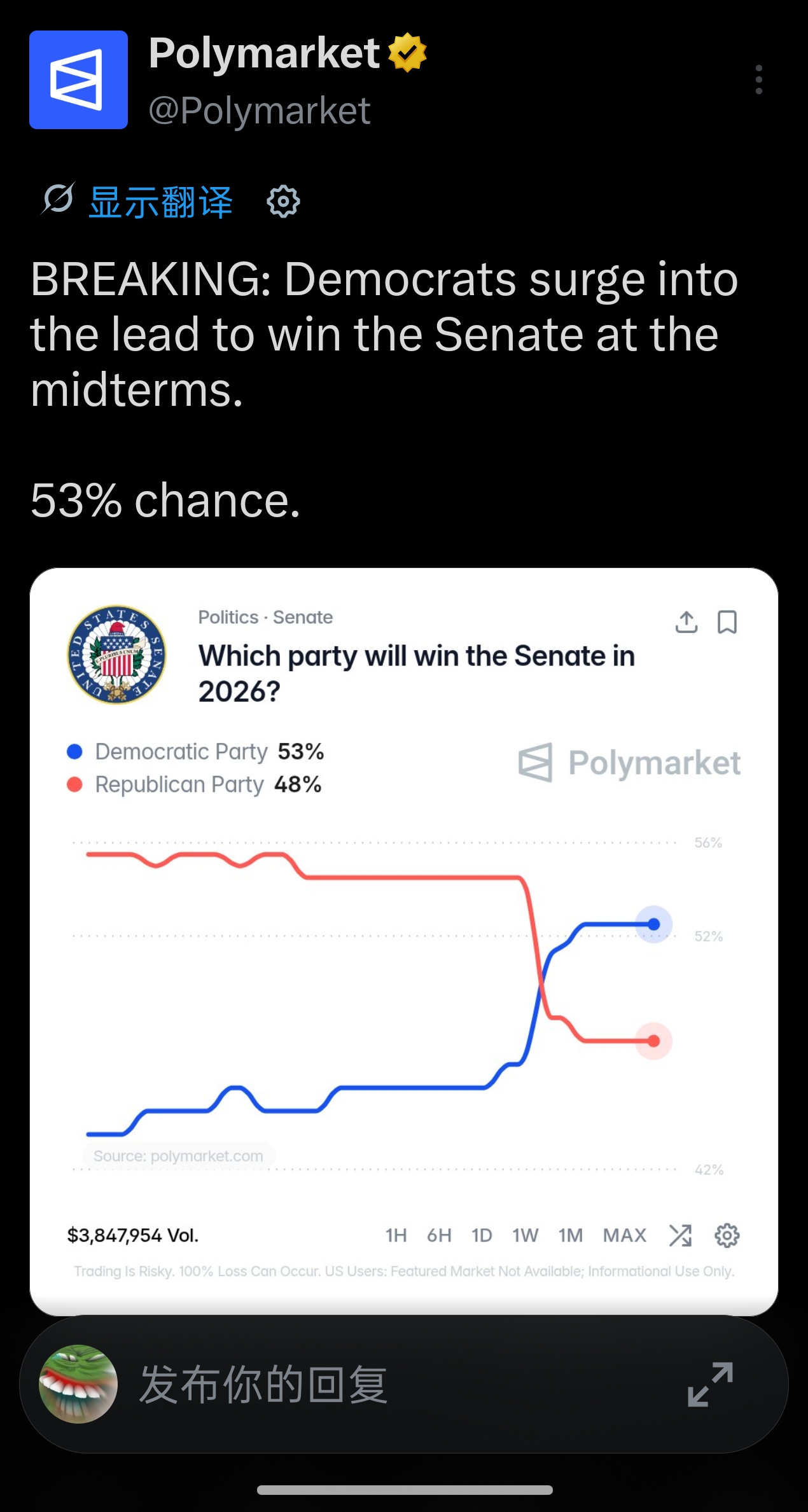Open chart settings gear icon
Image resolution: width=808 pixels, height=1512 pixels.
tap(727, 1235)
